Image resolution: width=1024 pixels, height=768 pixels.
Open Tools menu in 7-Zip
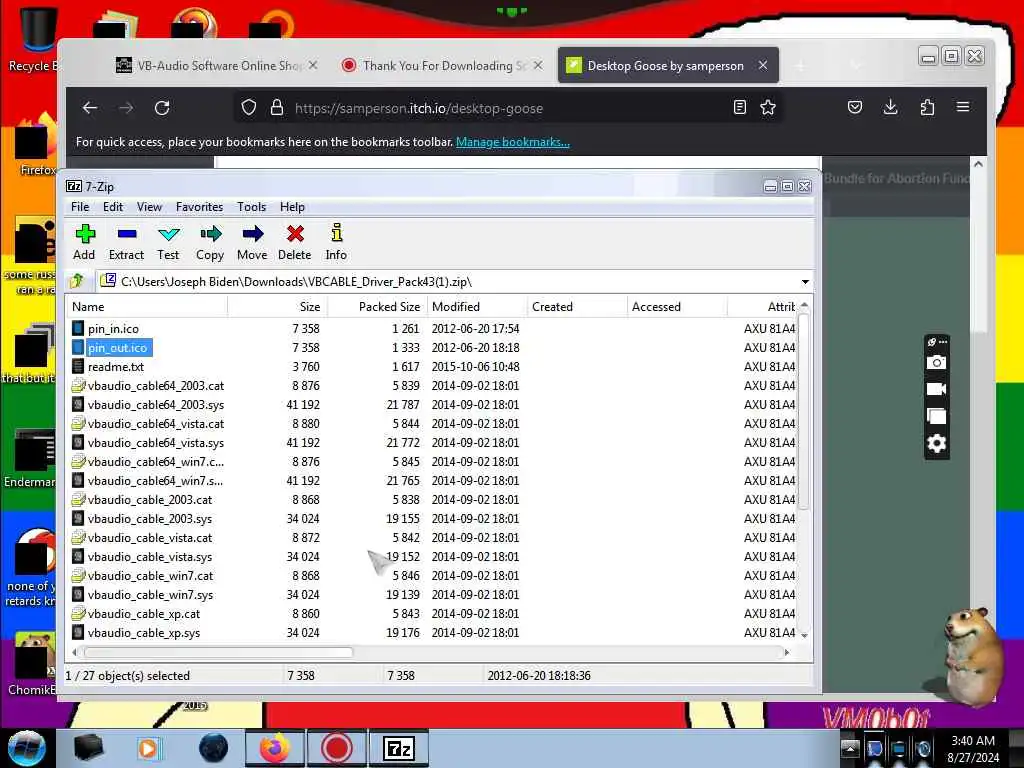[x=251, y=207]
